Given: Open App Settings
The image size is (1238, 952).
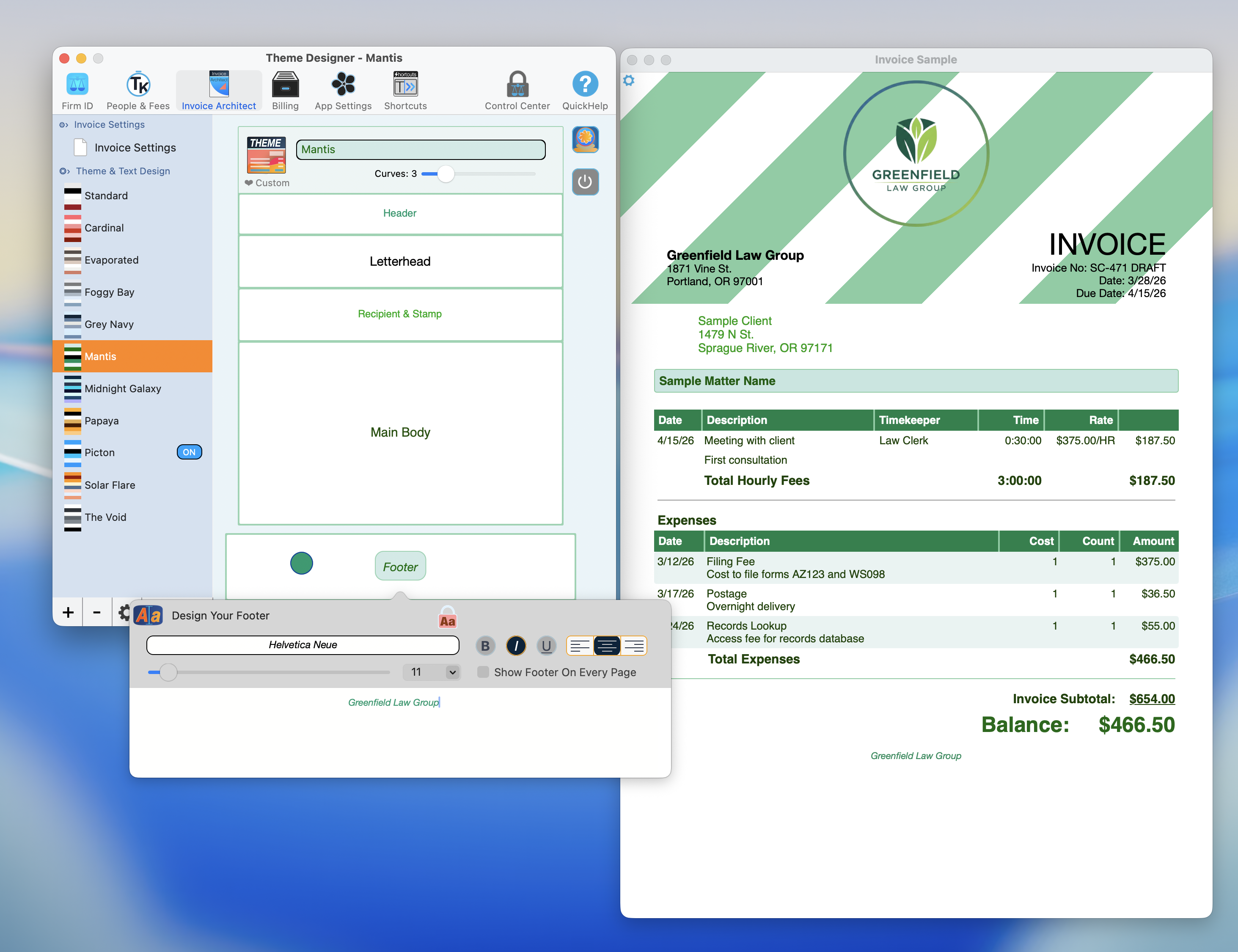Looking at the screenshot, I should (343, 90).
